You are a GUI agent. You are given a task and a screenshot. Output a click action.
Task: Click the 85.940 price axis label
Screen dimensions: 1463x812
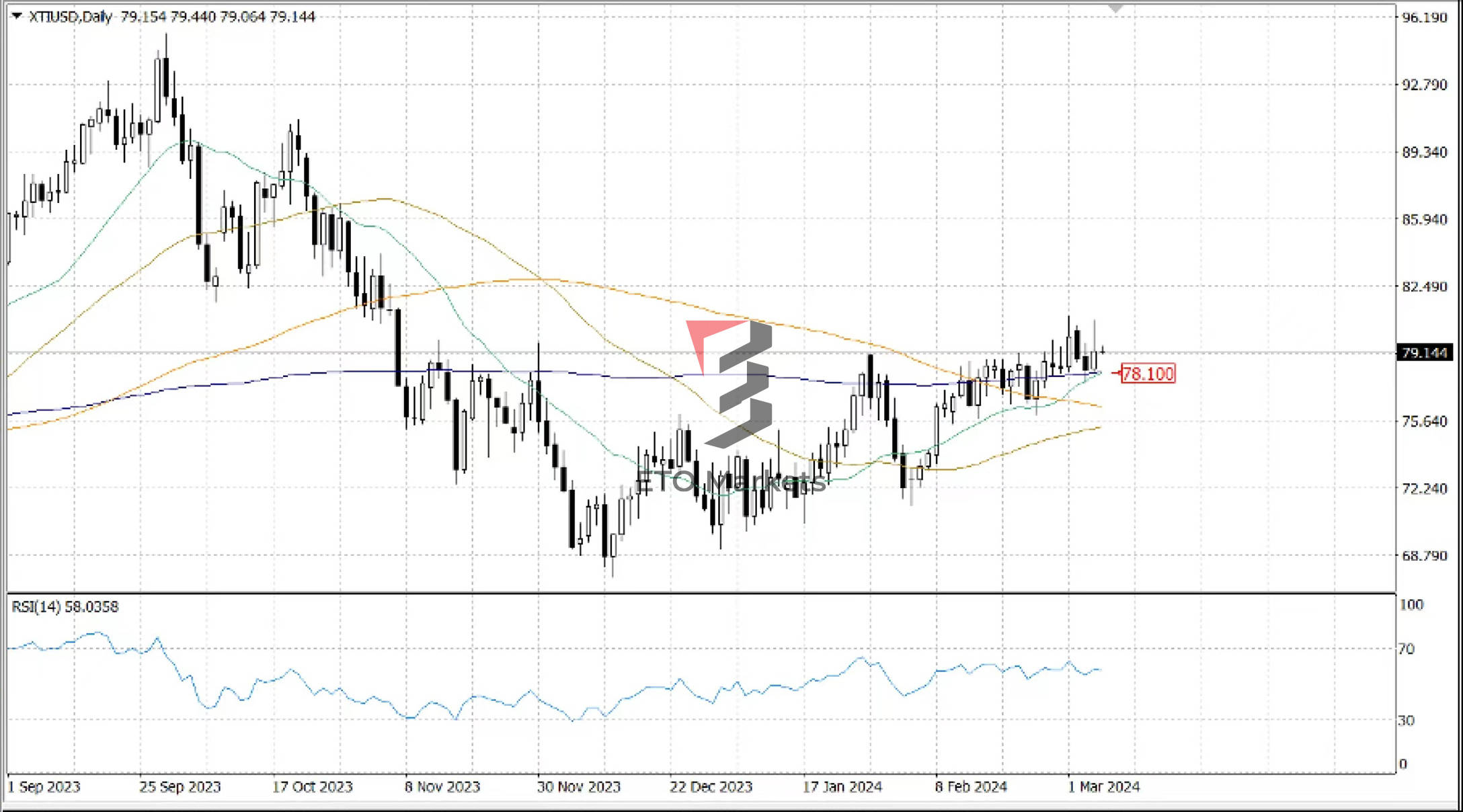1424,219
